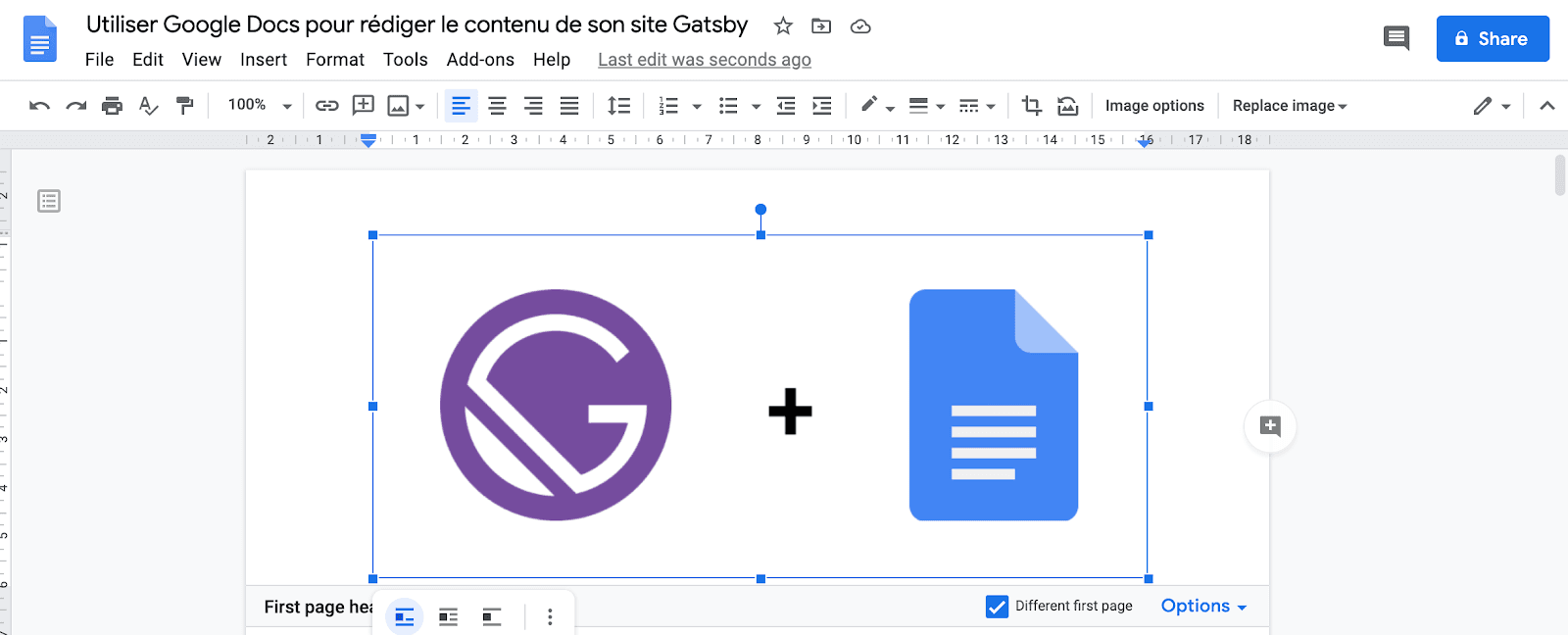The image size is (1568, 635).
Task: Open the header Options dropdown
Action: click(1203, 606)
